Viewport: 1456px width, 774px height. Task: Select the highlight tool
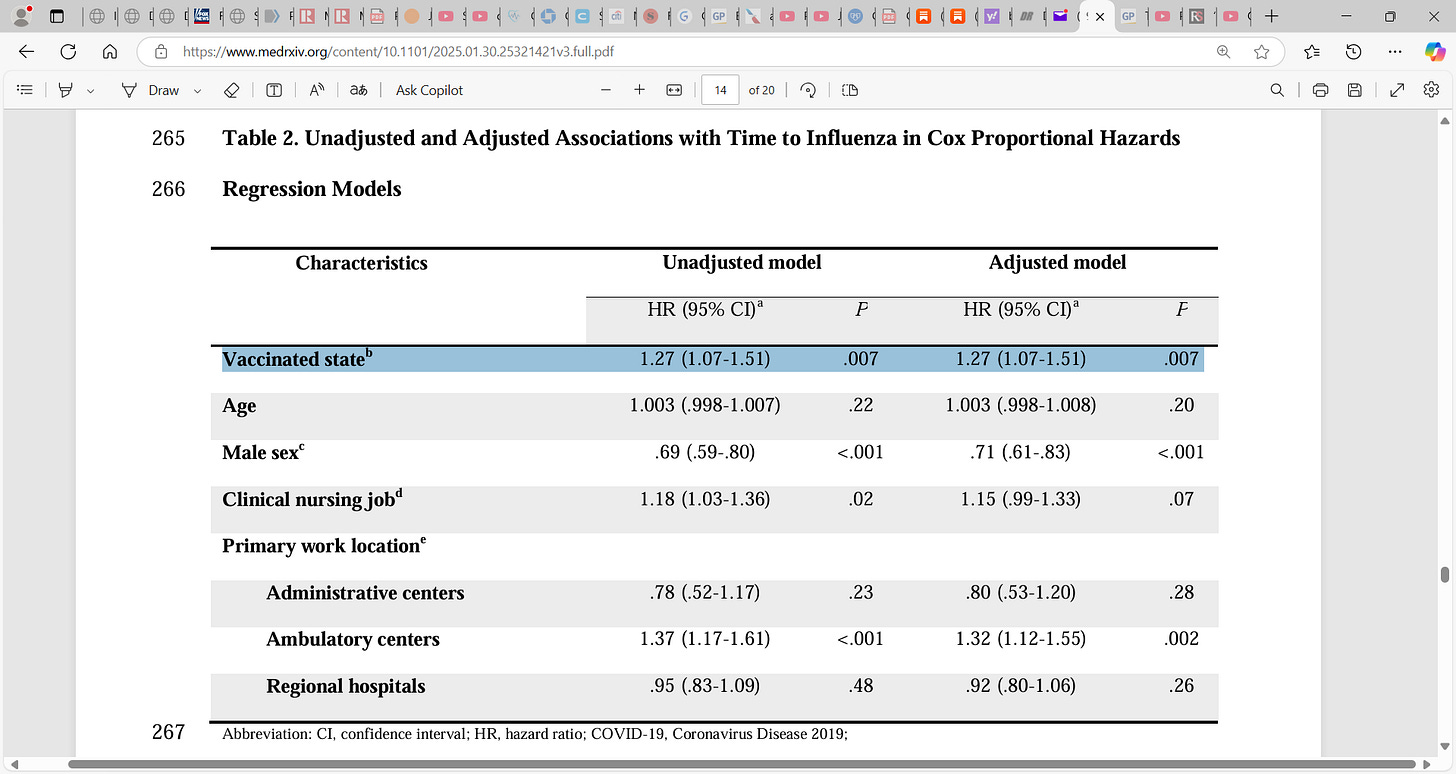(66, 90)
